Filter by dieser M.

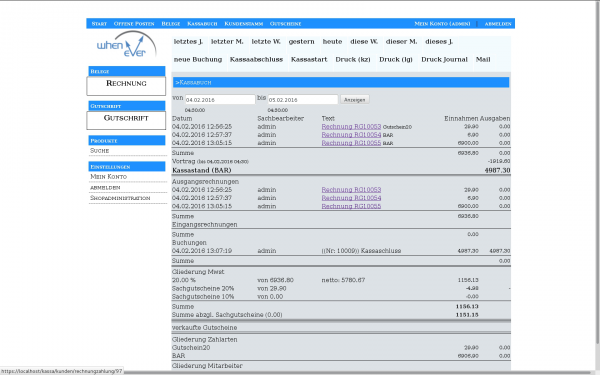coord(401,42)
